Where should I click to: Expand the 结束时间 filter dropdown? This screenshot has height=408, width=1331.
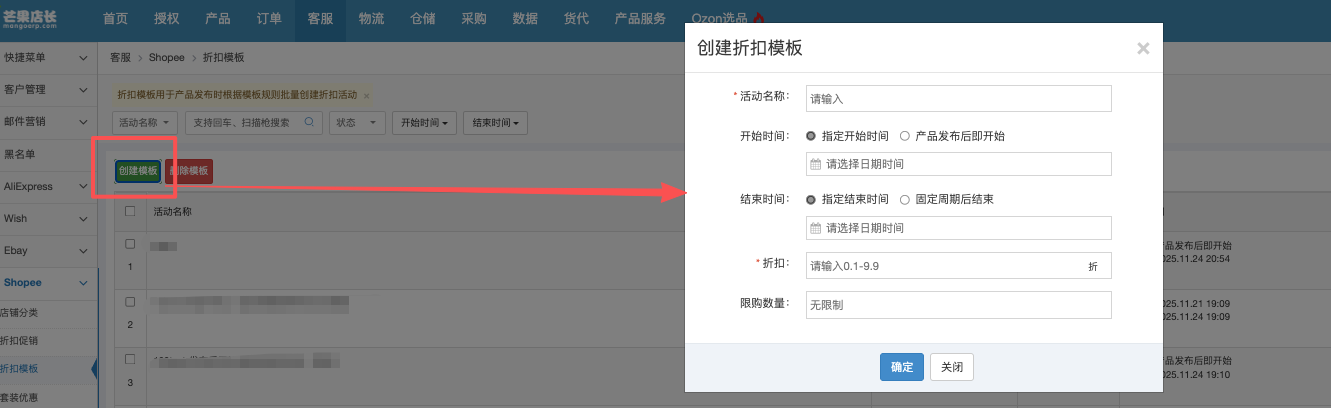495,123
